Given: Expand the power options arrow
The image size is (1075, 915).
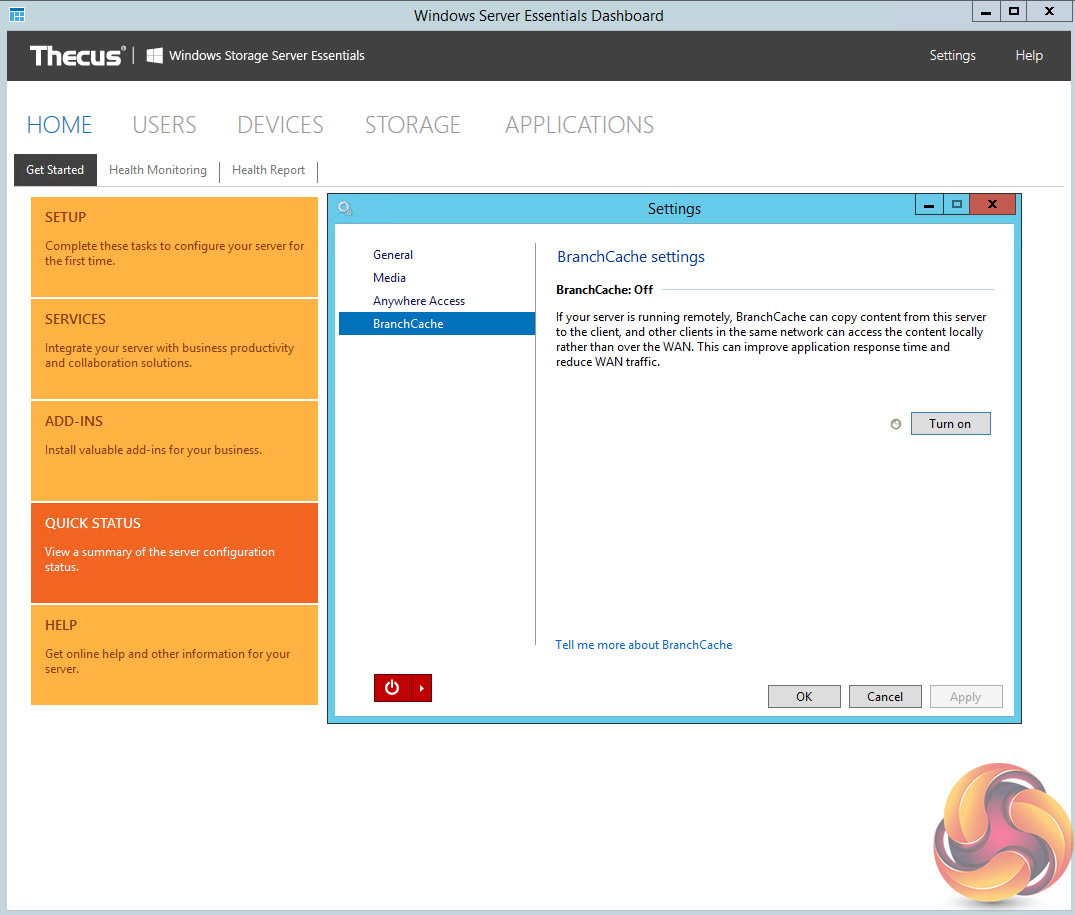Looking at the screenshot, I should click(422, 687).
